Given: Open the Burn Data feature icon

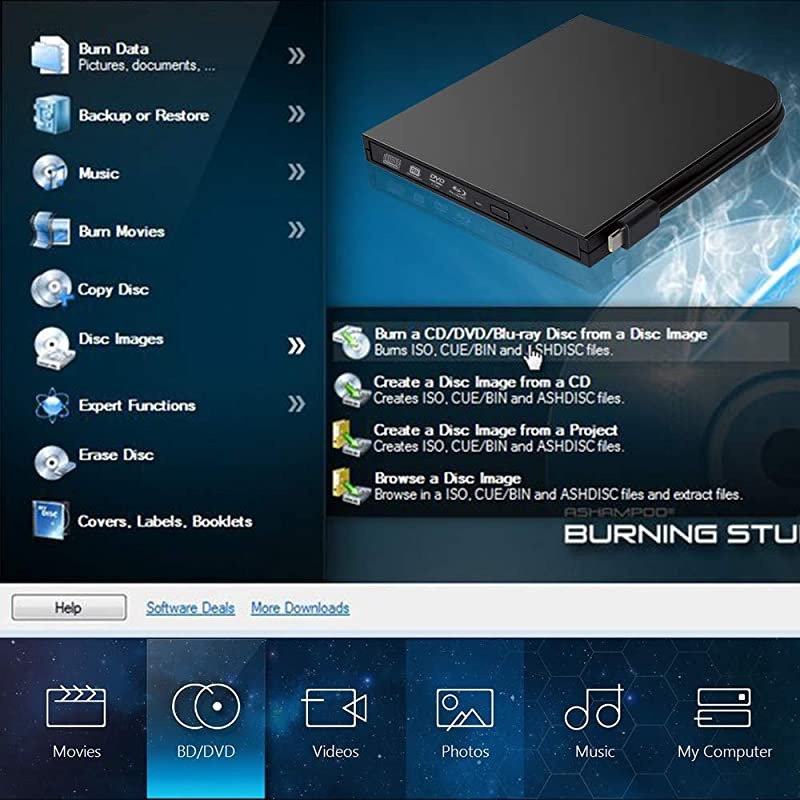Looking at the screenshot, I should coord(50,54).
